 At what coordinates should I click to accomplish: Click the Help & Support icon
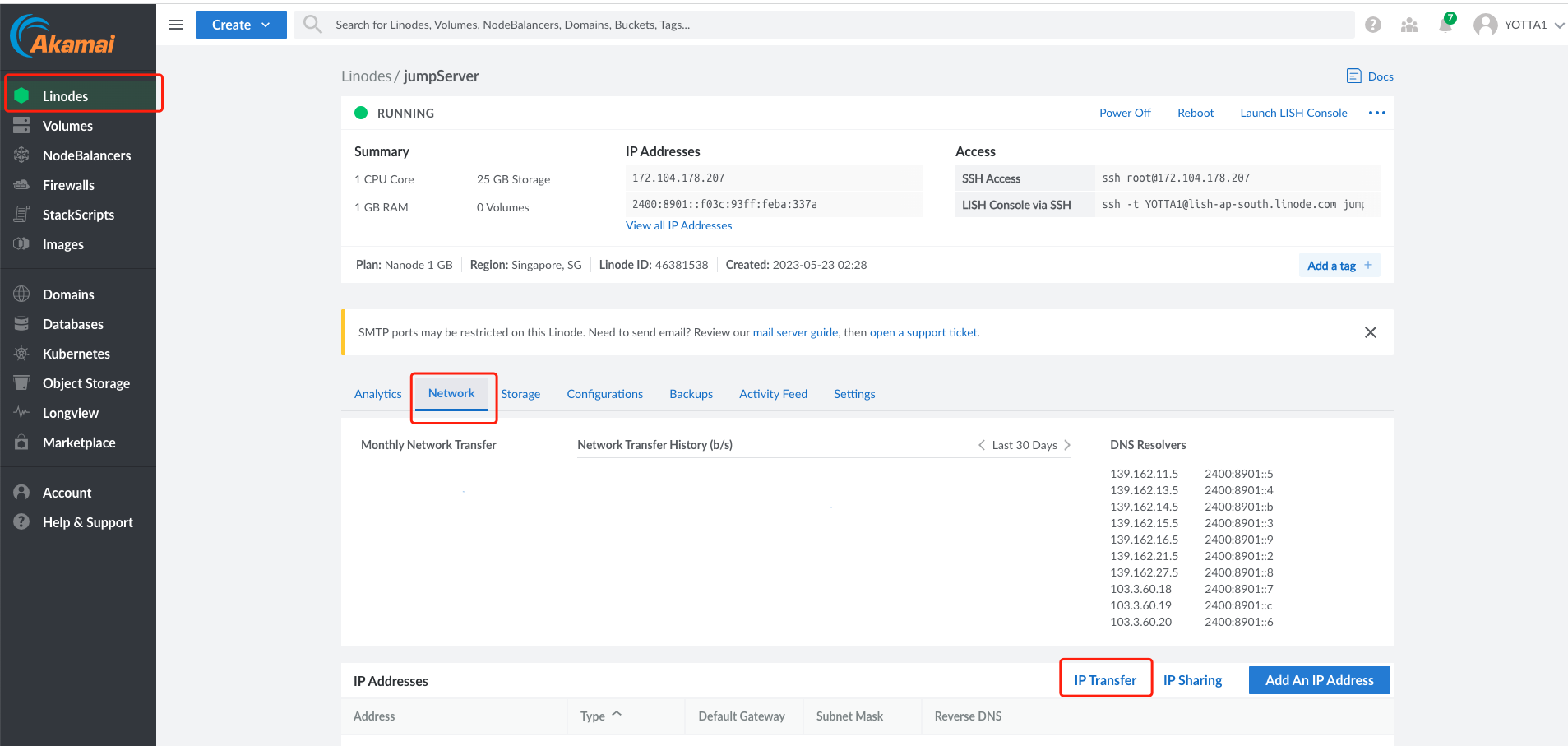pyautogui.click(x=21, y=521)
